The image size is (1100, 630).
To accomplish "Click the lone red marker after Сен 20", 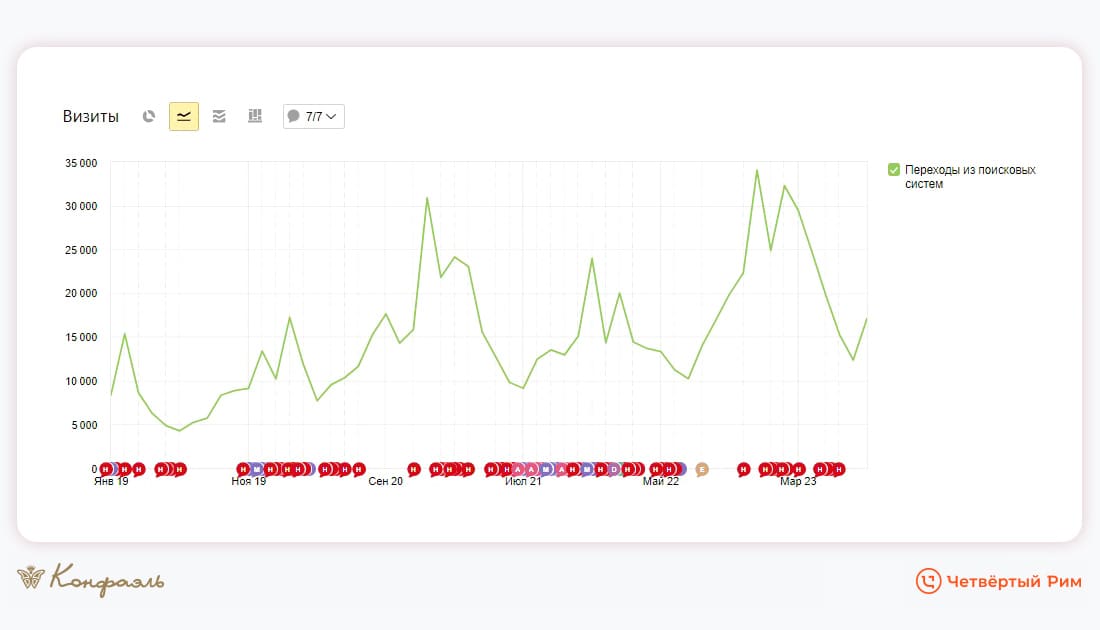I will [414, 469].
